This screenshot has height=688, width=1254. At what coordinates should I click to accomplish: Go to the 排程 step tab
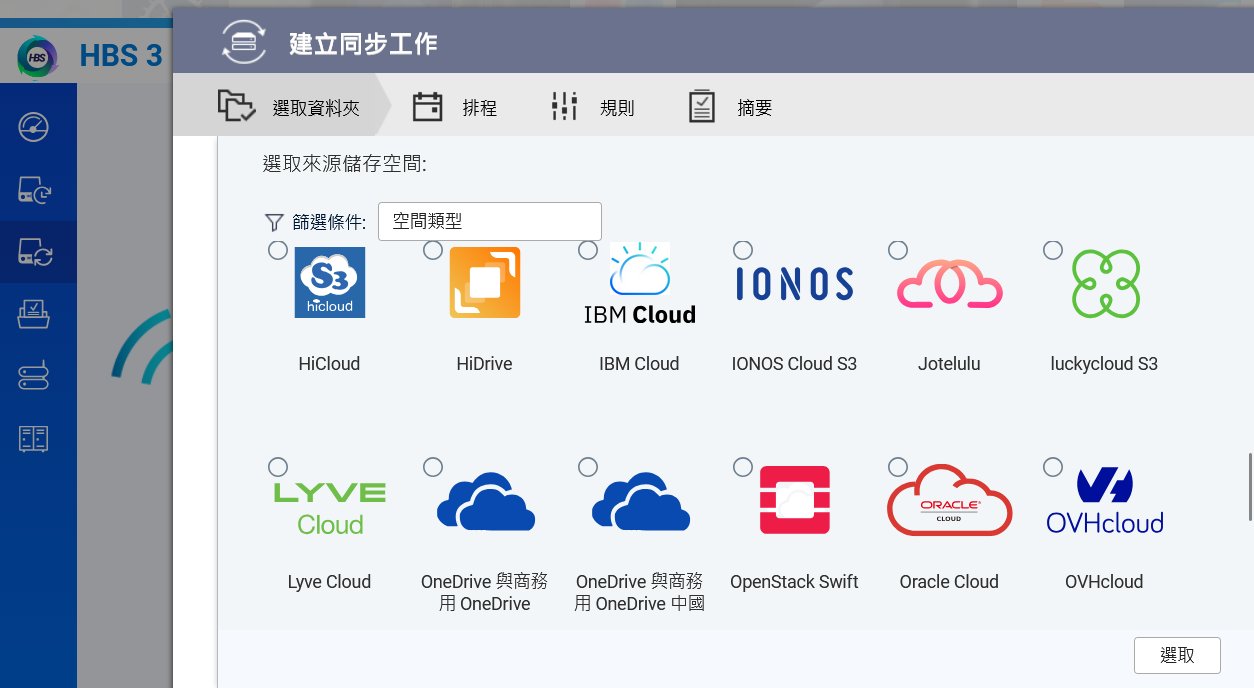(x=455, y=108)
